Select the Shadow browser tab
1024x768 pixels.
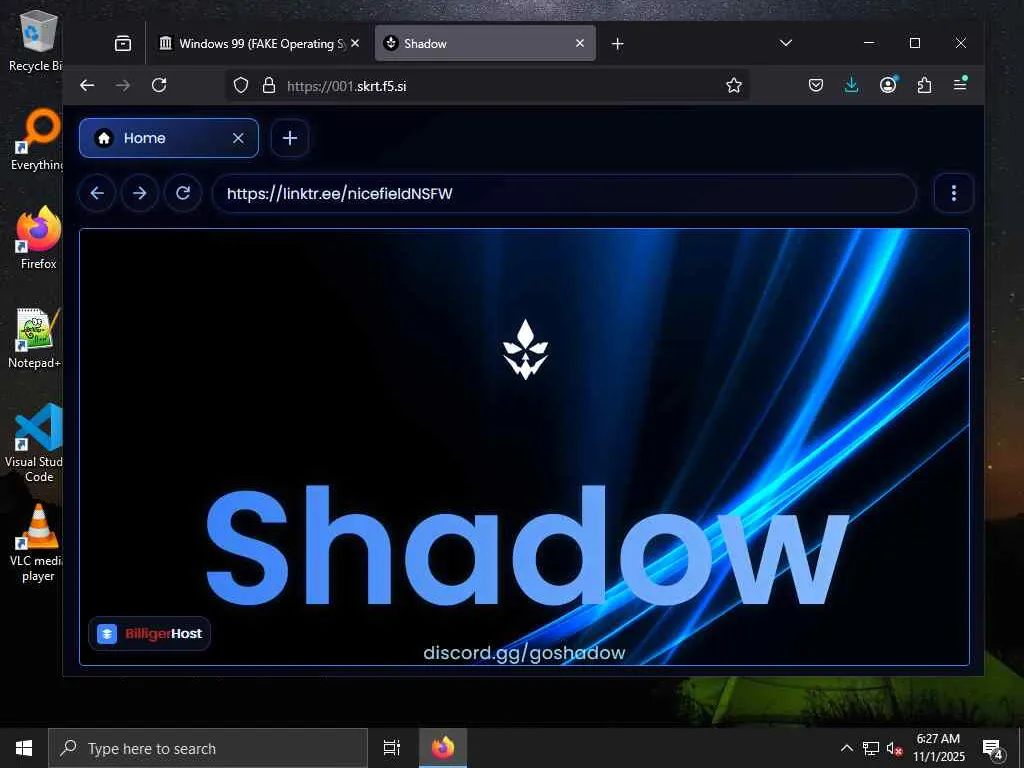pyautogui.click(x=485, y=44)
